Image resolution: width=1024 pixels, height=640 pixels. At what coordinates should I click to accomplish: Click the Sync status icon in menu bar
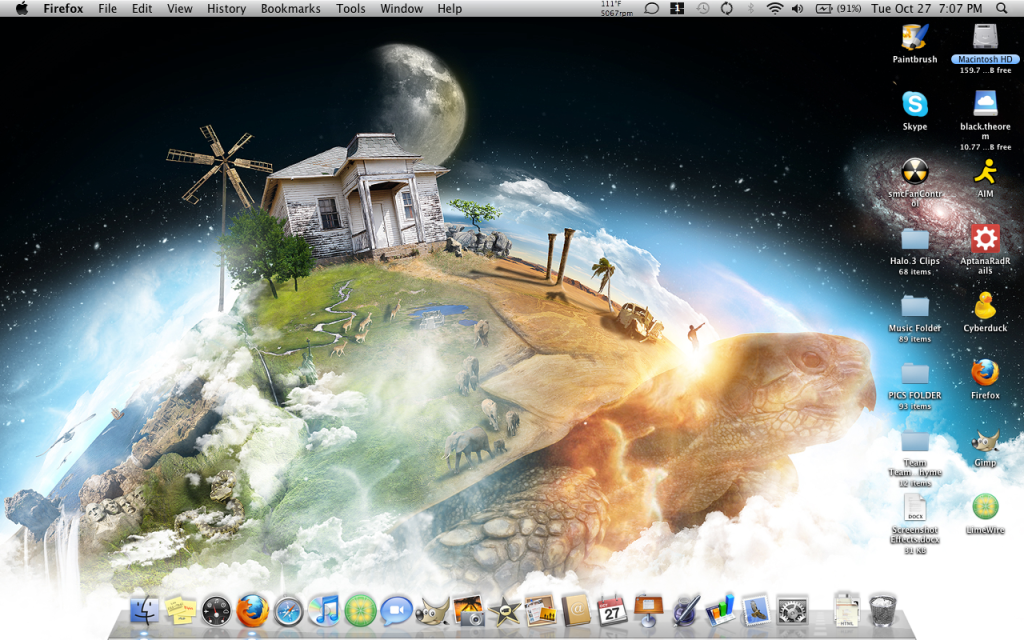pyautogui.click(x=726, y=8)
